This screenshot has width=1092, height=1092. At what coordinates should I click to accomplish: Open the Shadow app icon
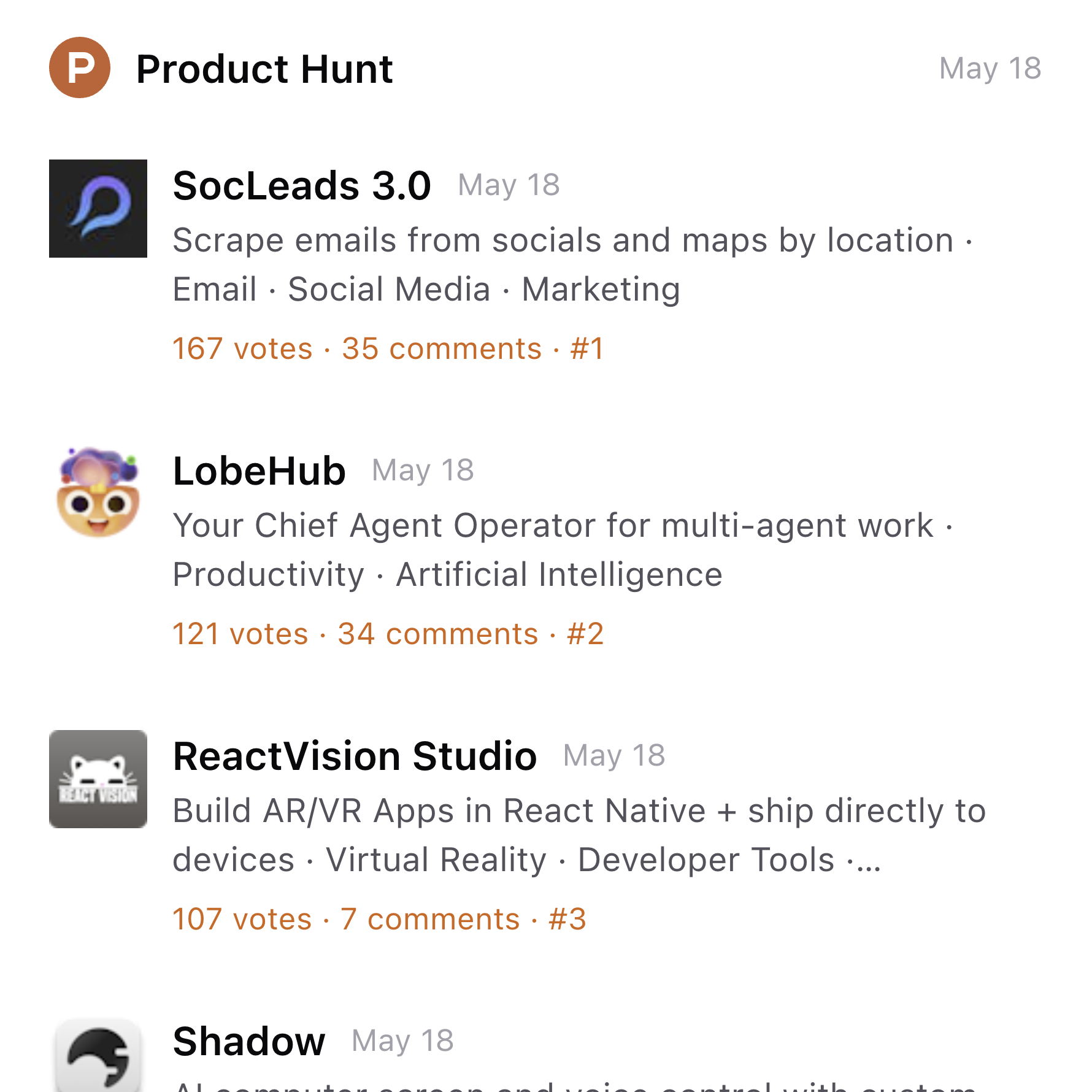[98, 1055]
